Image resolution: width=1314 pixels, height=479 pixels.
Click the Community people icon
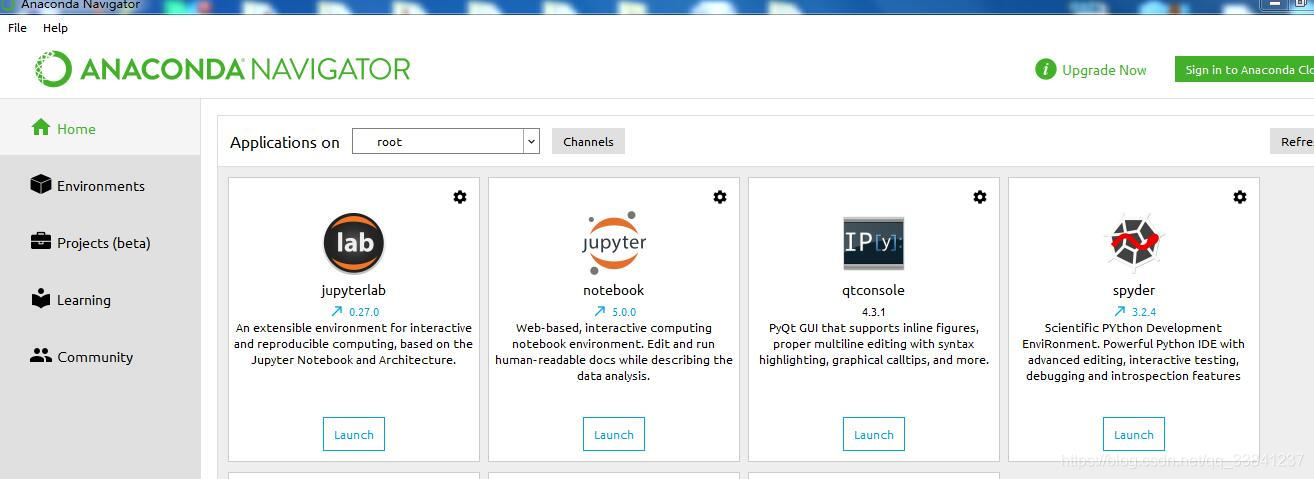pos(41,355)
